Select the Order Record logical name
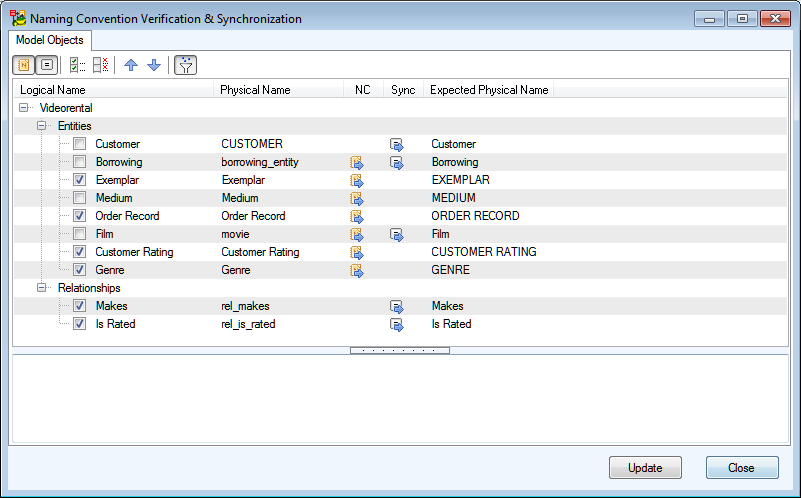Image resolution: width=801 pixels, height=498 pixels. point(127,216)
